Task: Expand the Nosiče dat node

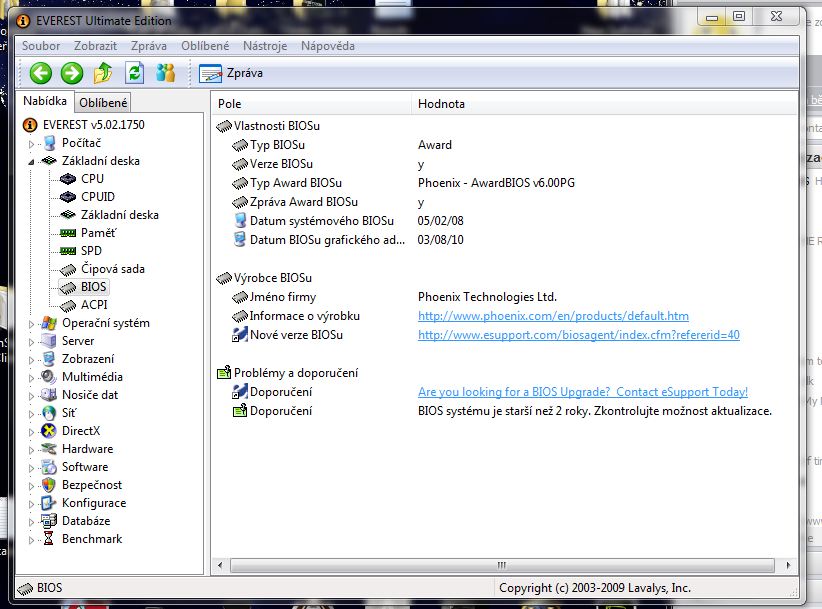Action: pos(31,396)
